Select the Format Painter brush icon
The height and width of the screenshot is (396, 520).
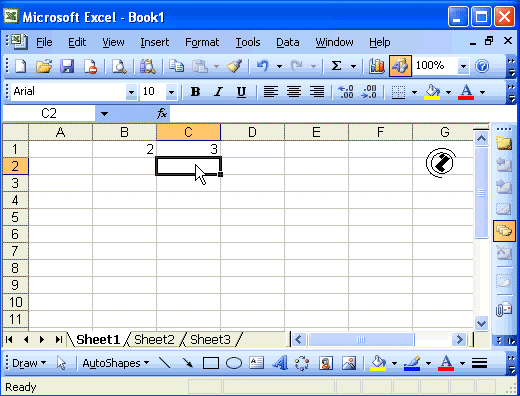(234, 66)
